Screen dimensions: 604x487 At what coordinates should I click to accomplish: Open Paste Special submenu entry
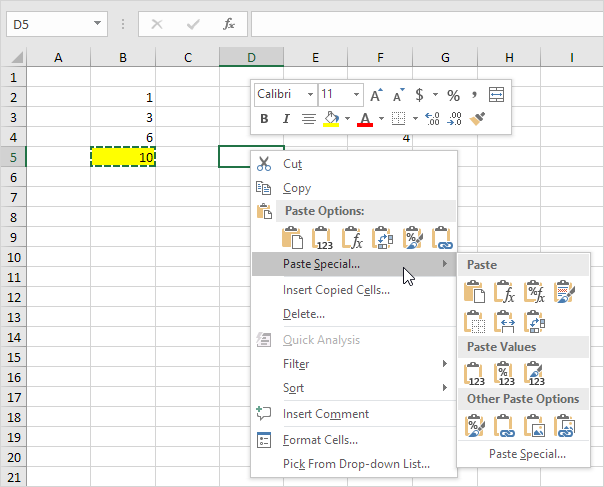point(354,264)
